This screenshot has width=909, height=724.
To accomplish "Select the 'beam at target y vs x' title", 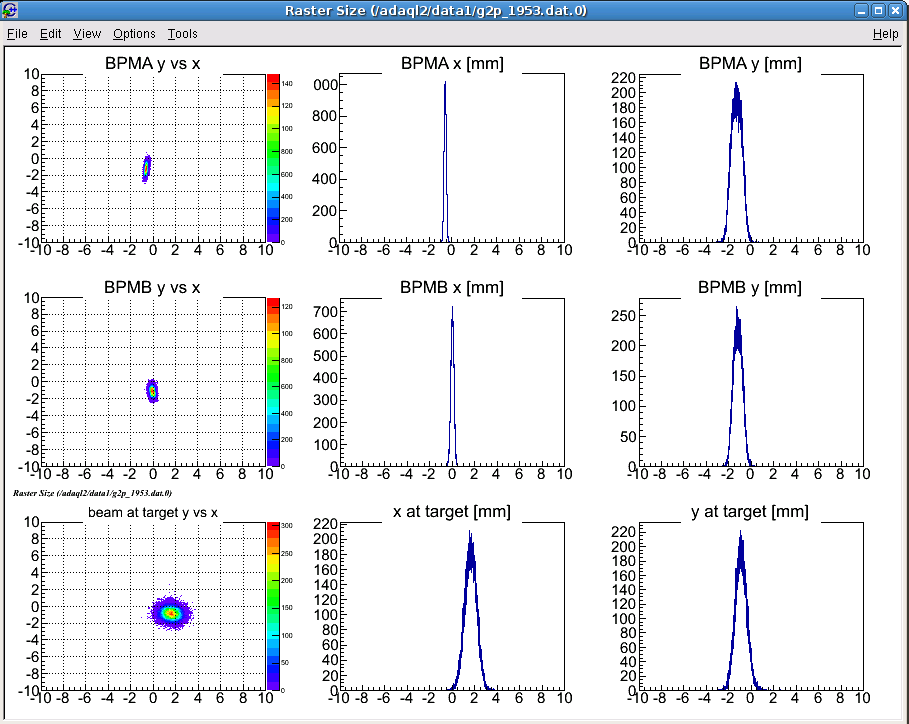I will 152,512.
